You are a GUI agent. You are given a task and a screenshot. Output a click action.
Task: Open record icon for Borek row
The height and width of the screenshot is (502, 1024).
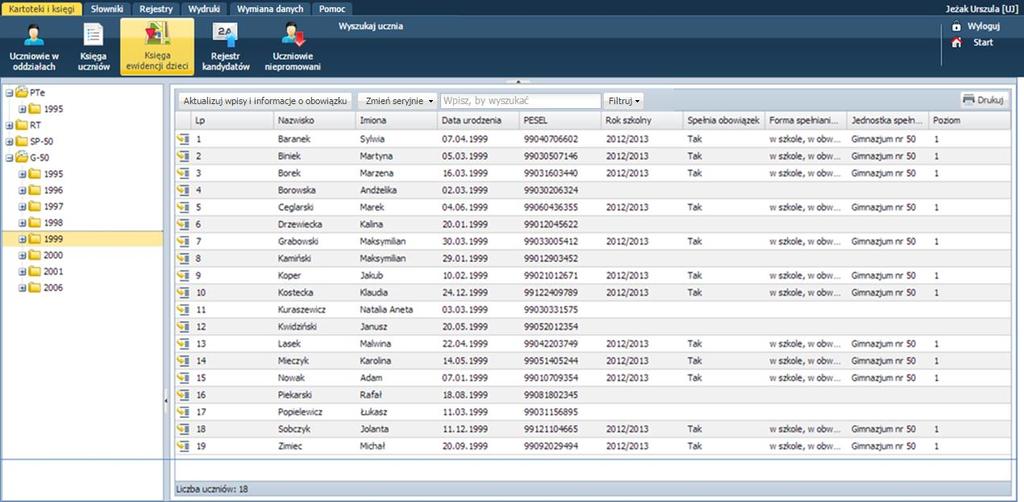click(183, 173)
